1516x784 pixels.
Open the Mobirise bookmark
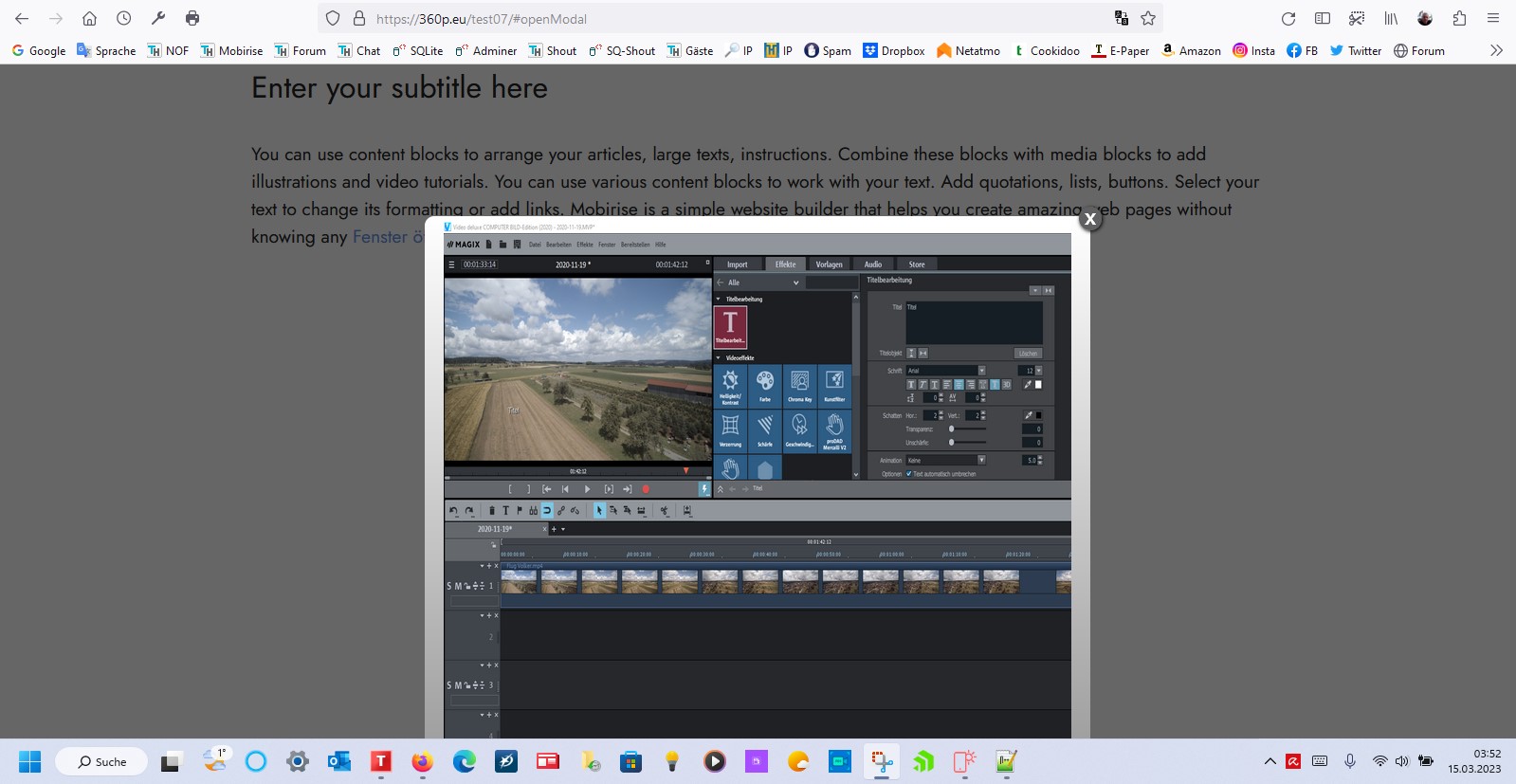(x=231, y=50)
